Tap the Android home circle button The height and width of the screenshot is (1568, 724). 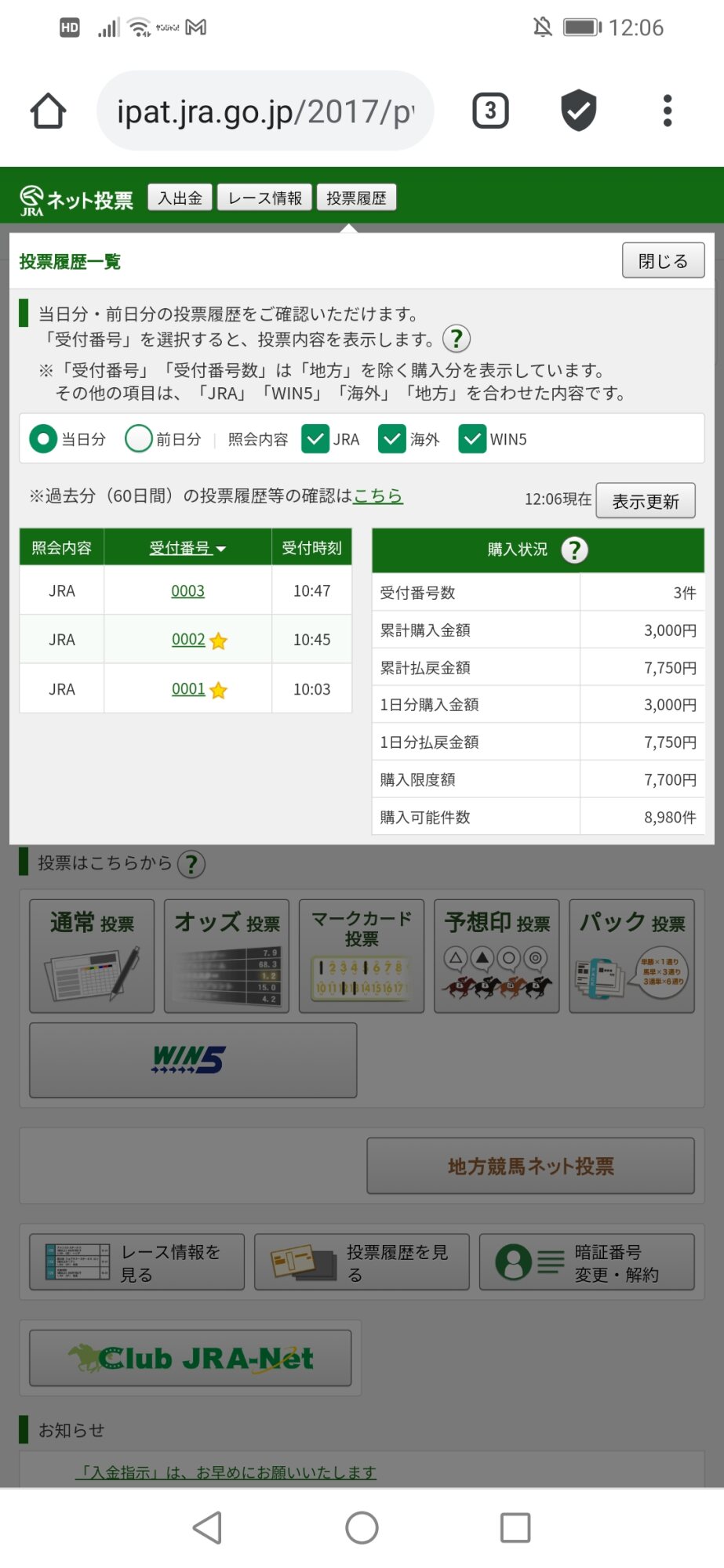362,1527
